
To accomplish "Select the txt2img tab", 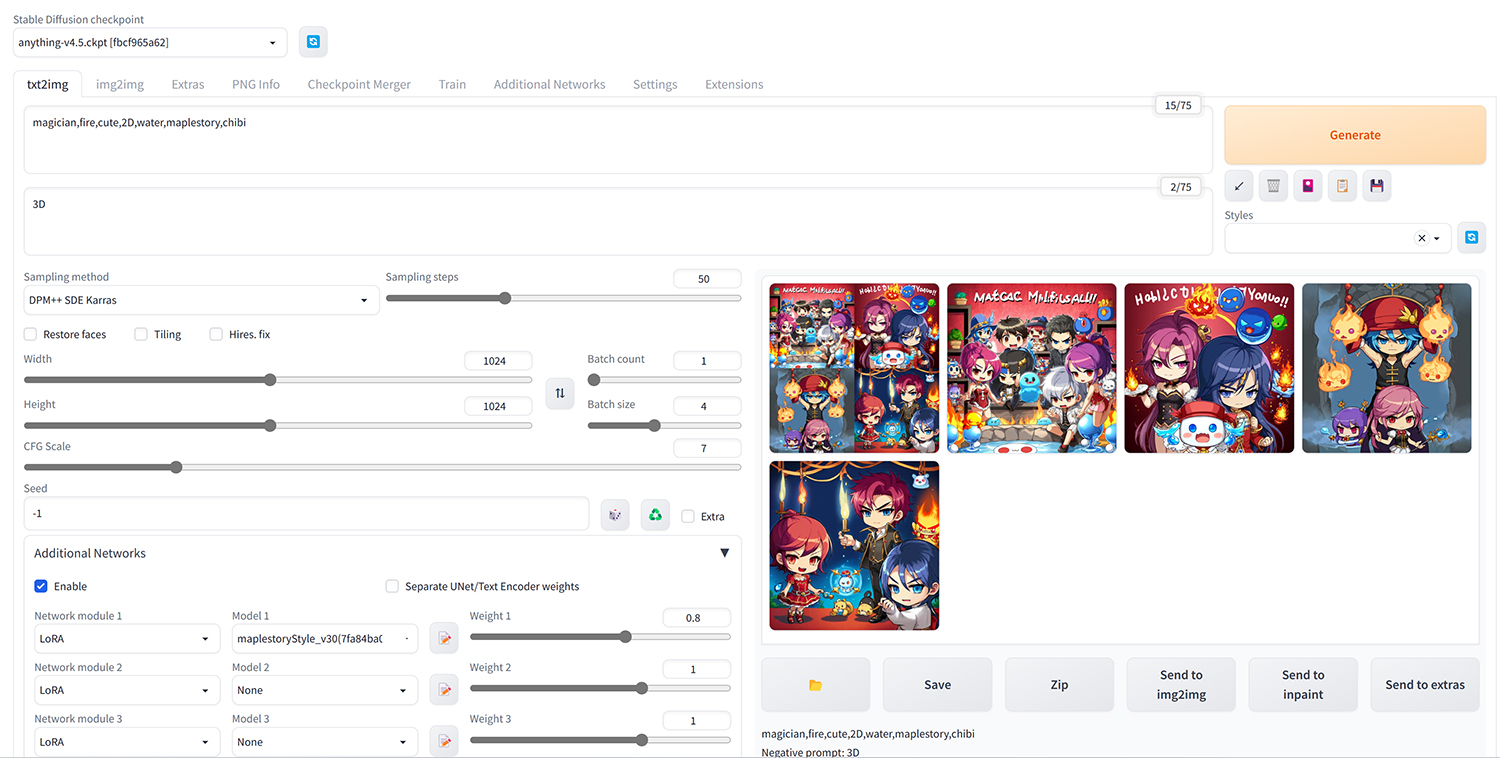I will 48,84.
